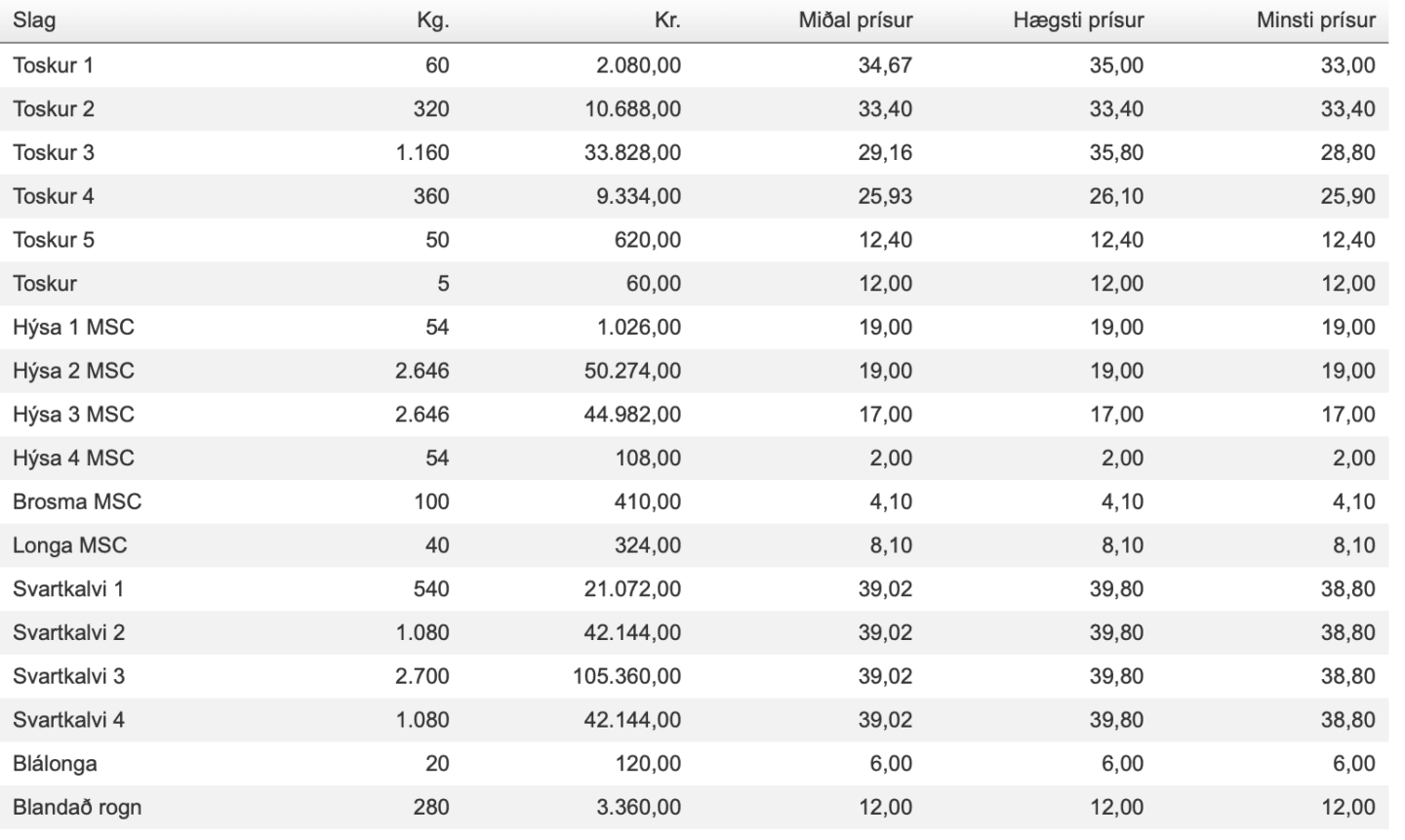Image resolution: width=1405 pixels, height=840 pixels.
Task: Select the Brosma MSC row label
Action: click(x=77, y=501)
